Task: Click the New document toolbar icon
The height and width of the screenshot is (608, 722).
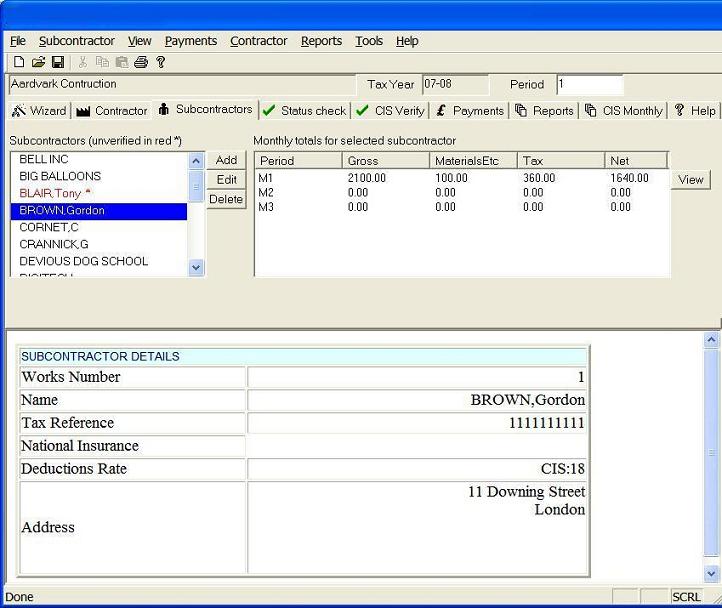Action: click(x=19, y=62)
